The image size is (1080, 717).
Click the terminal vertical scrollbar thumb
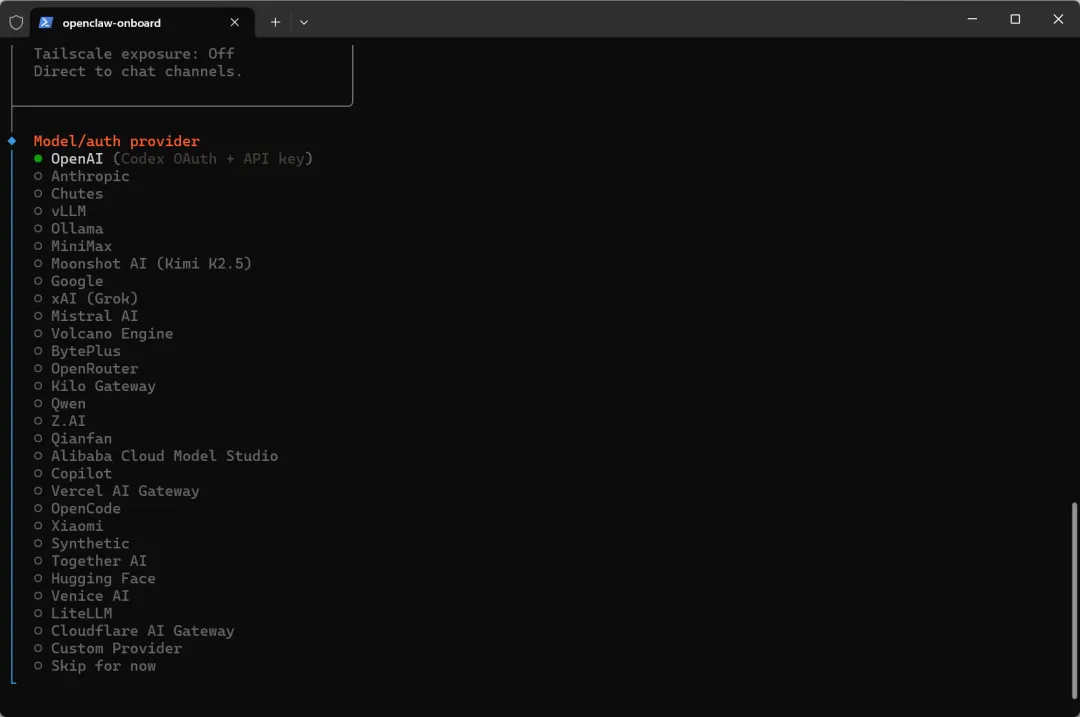click(x=1074, y=601)
